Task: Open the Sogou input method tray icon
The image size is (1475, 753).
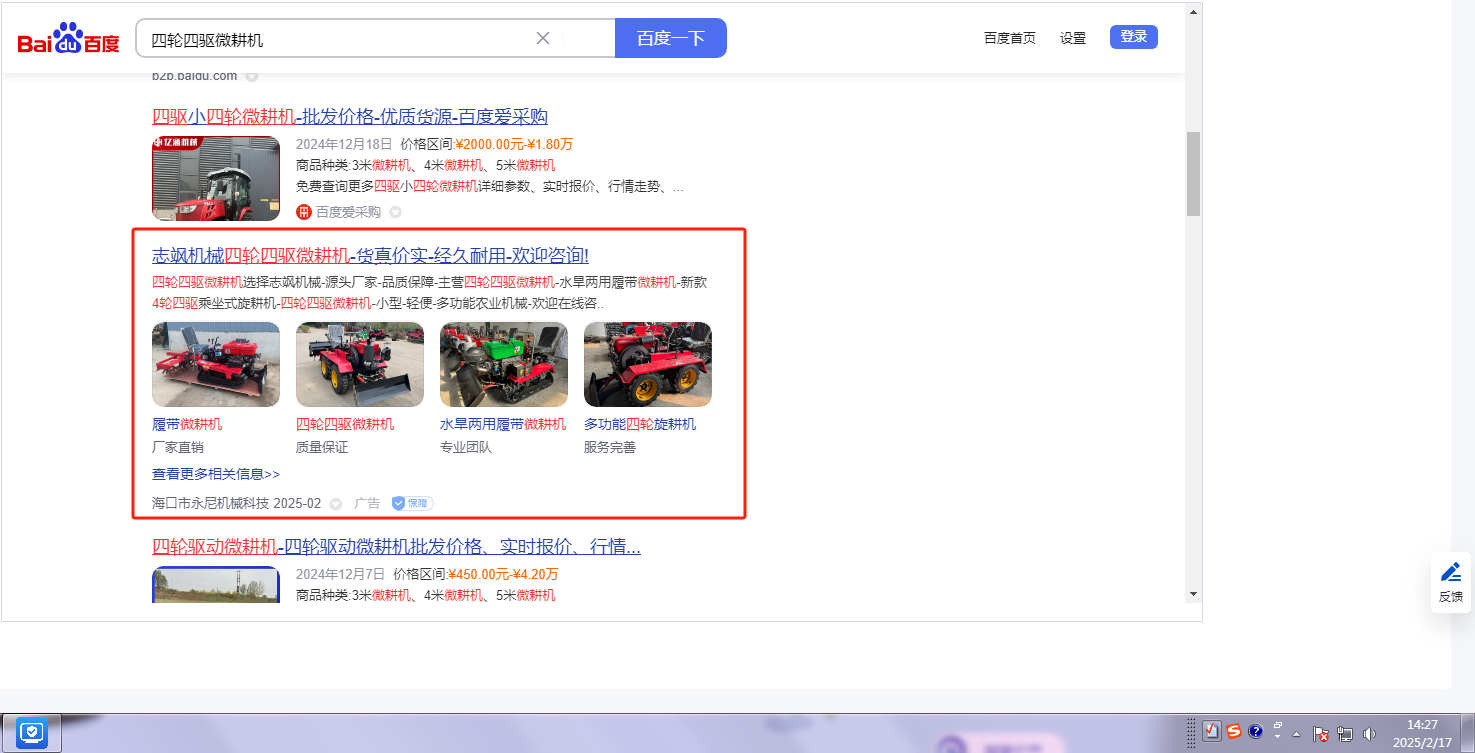Action: (1235, 731)
